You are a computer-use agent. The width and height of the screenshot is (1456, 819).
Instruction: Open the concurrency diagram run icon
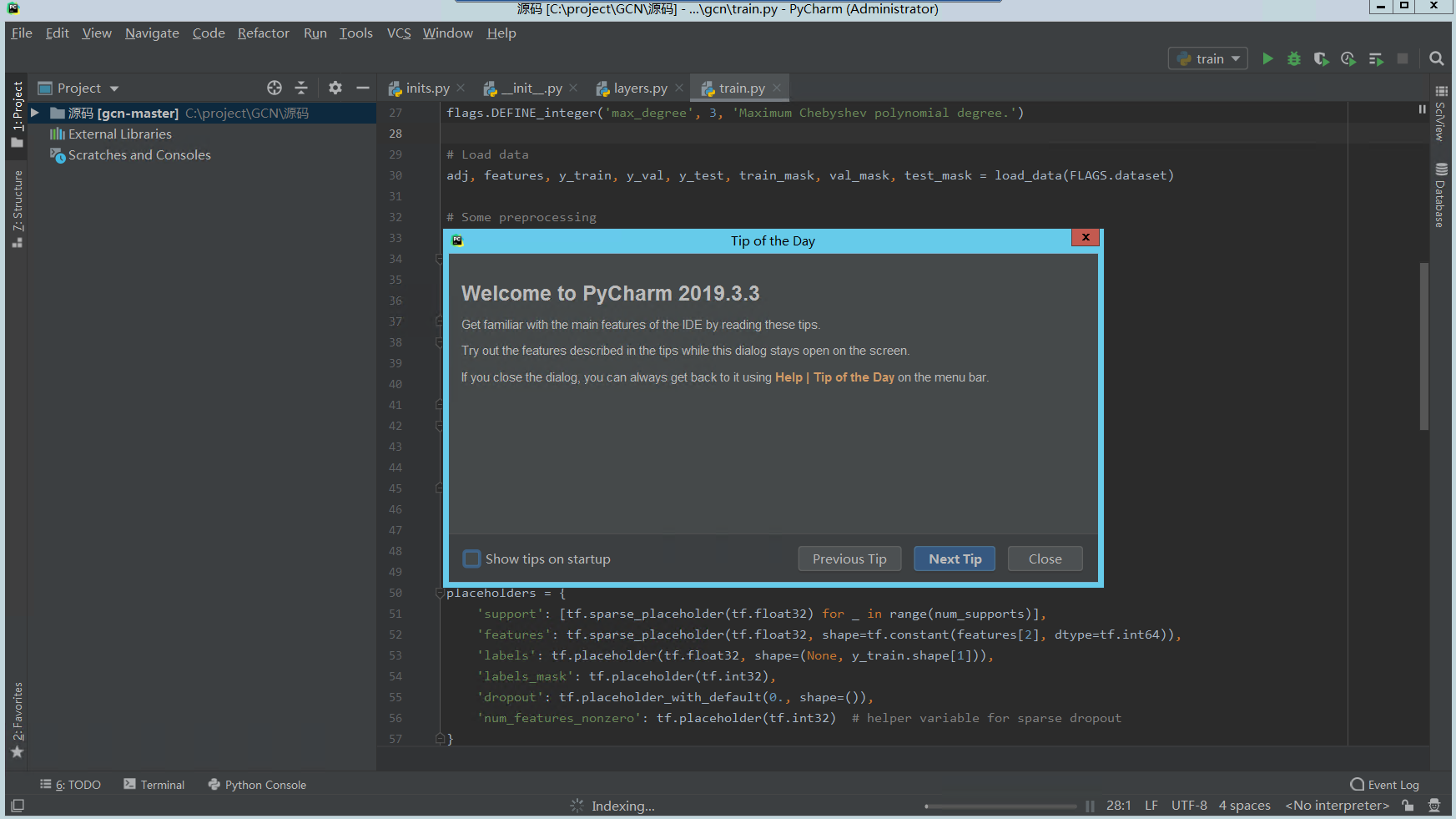coord(1376,58)
